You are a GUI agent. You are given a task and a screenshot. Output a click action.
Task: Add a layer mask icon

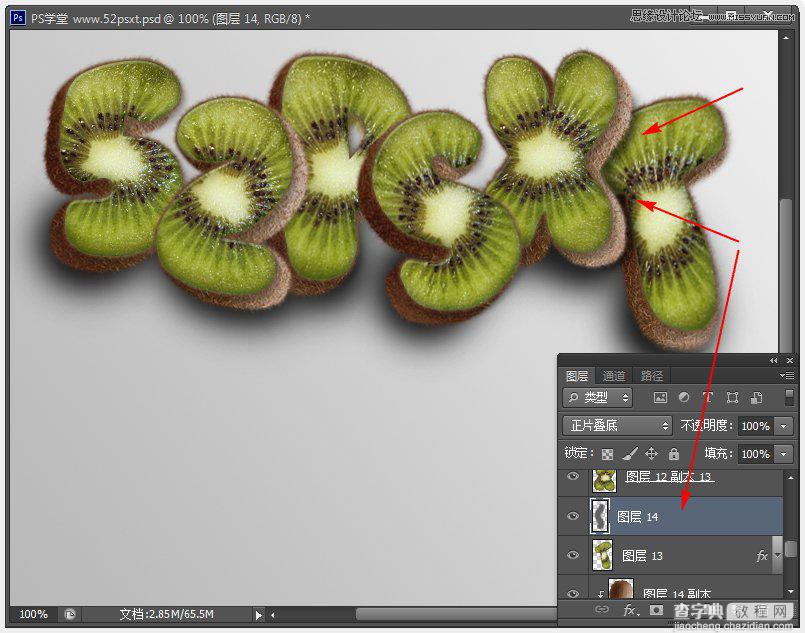[656, 609]
